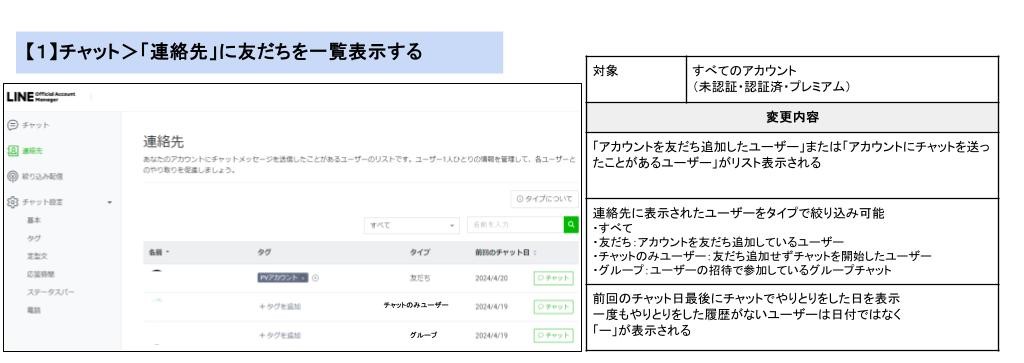Open ステータスバー settings item
The image size is (1024, 363).
point(51,292)
